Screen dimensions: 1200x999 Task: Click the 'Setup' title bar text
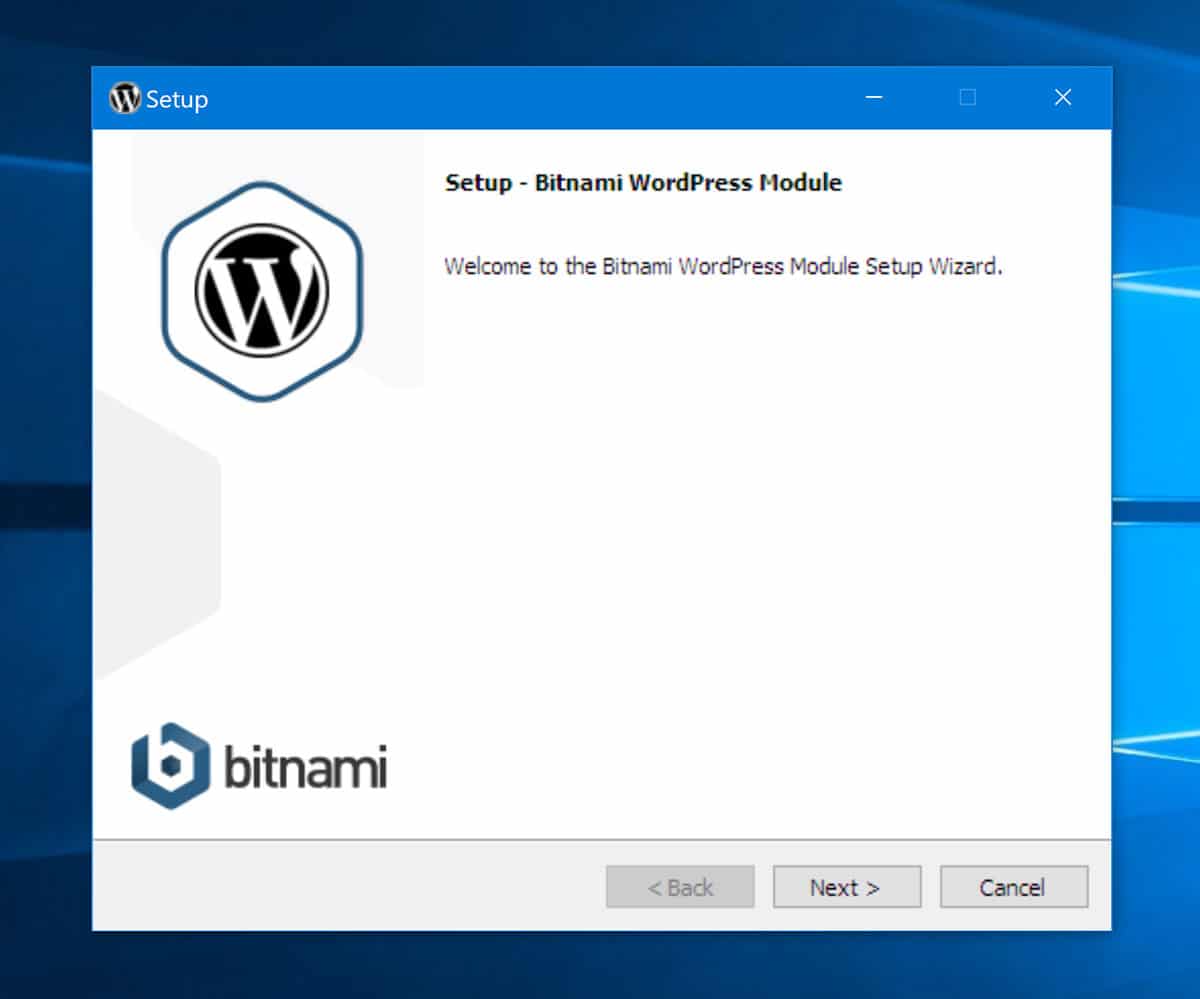pos(177,100)
